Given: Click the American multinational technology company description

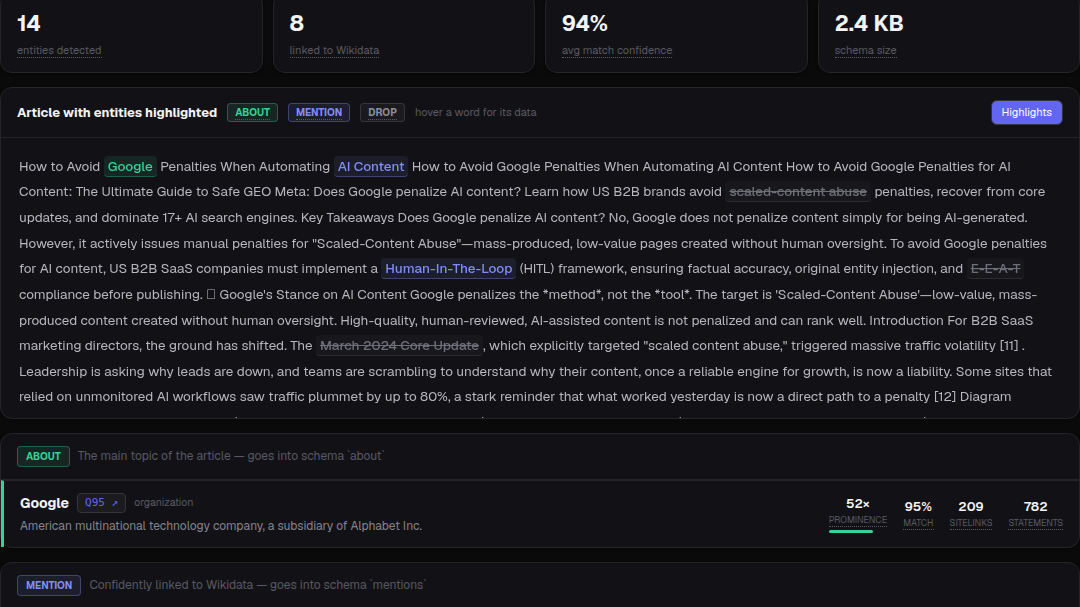Looking at the screenshot, I should [221, 526].
